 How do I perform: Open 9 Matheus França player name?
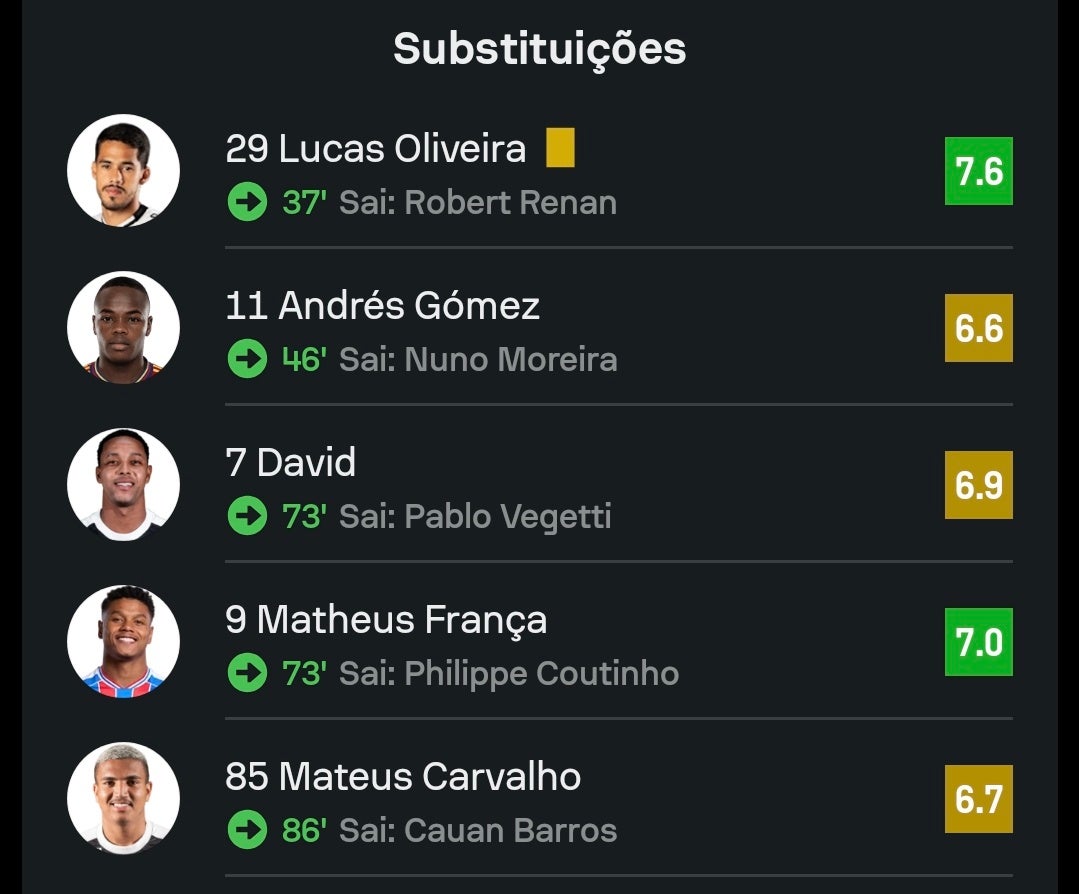[386, 621]
